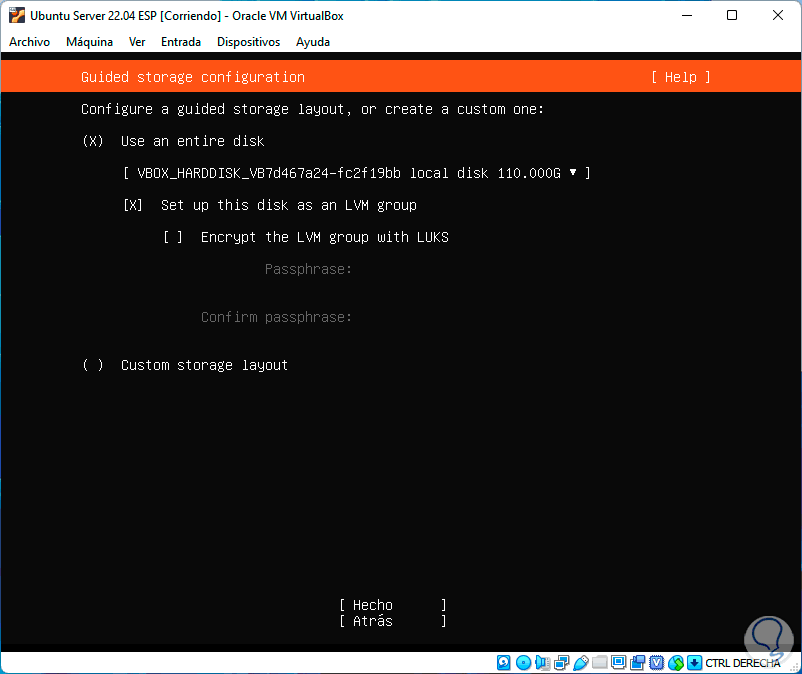Screen dimensions: 802x674
Task: Open the shared folders status icon
Action: click(599, 663)
